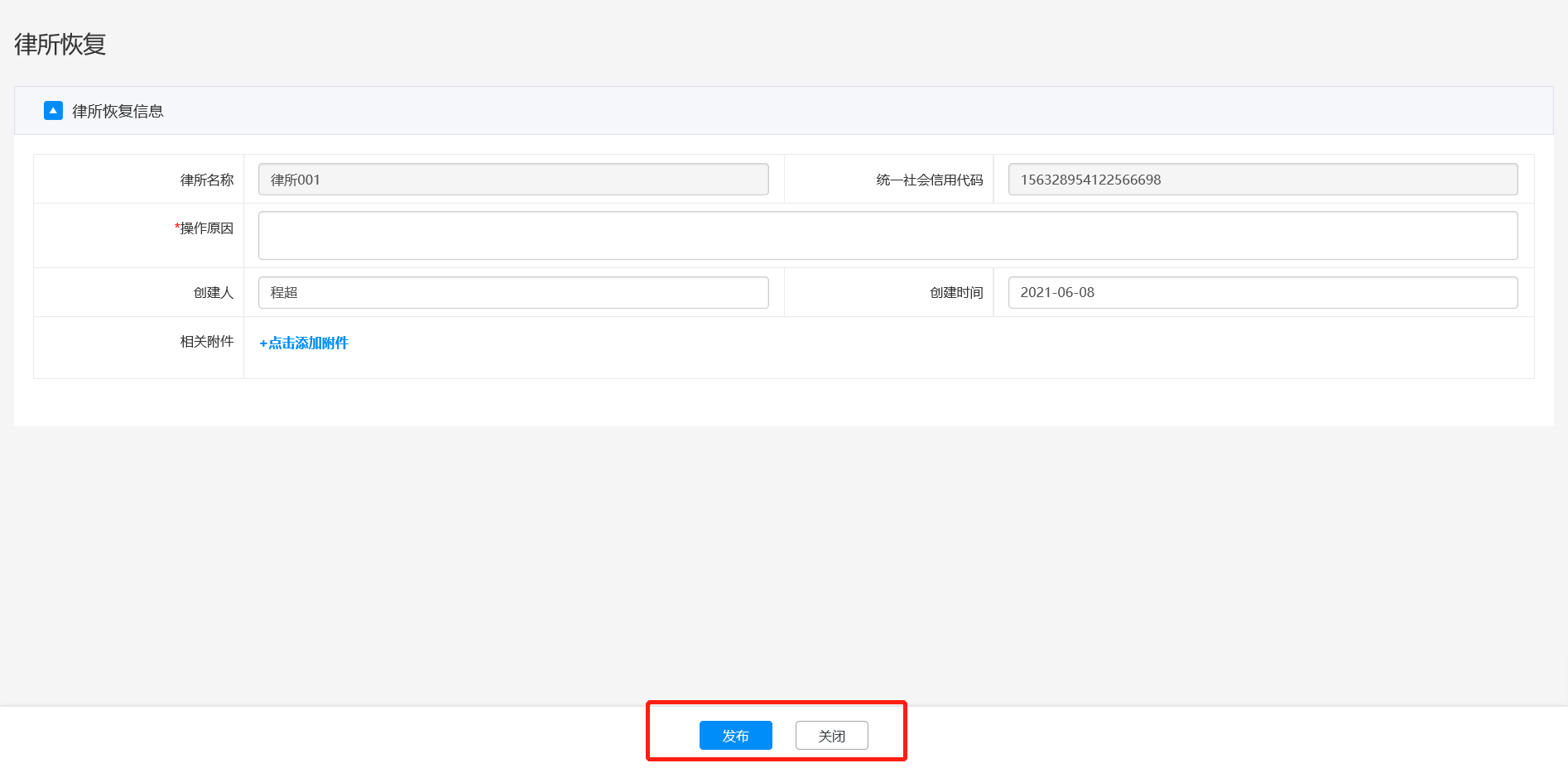The width and height of the screenshot is (1568, 768).
Task: Click the plus sign before 点击添加附件
Action: [263, 343]
